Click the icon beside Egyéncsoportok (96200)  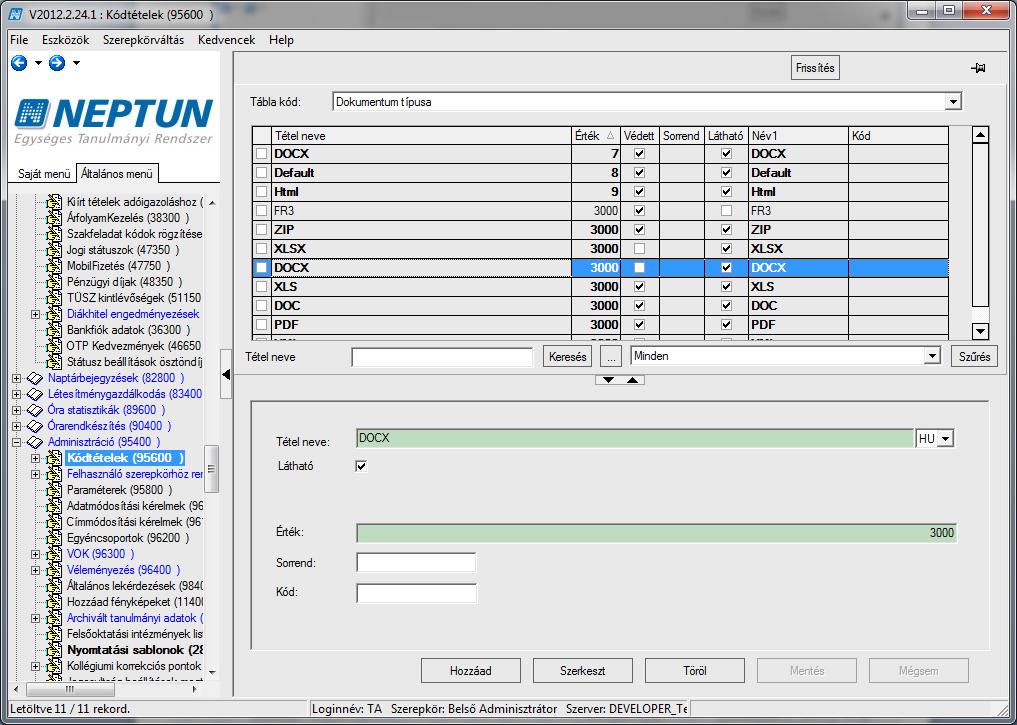(55, 538)
